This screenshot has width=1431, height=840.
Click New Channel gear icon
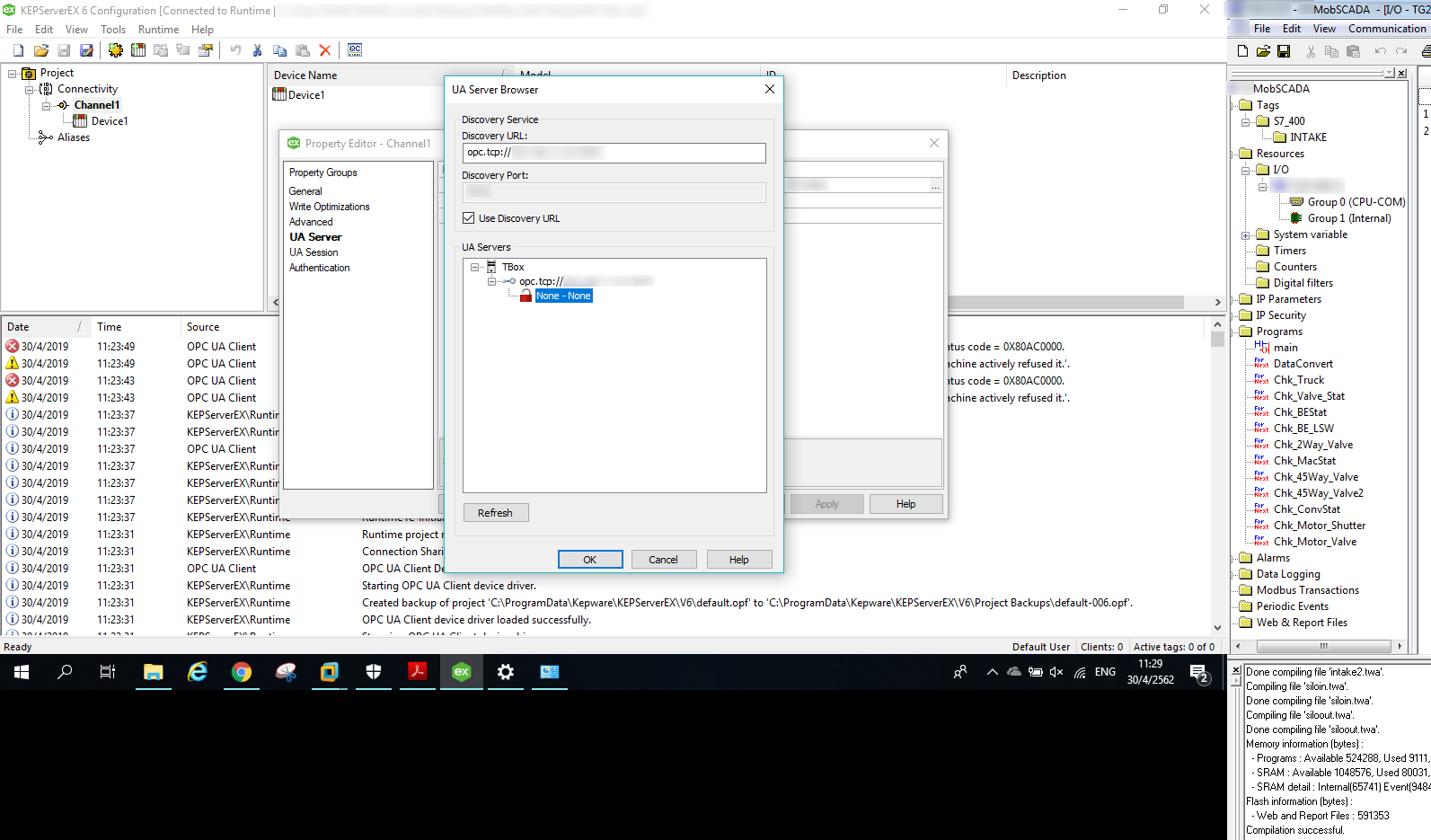[116, 50]
